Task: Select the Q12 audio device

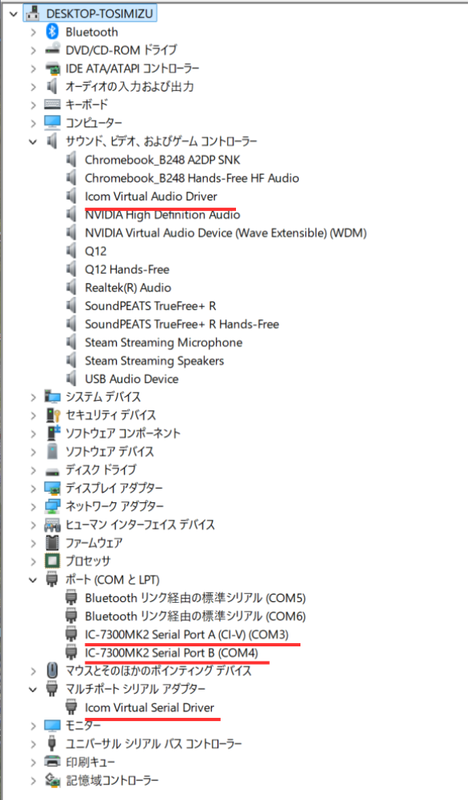Action: point(95,251)
